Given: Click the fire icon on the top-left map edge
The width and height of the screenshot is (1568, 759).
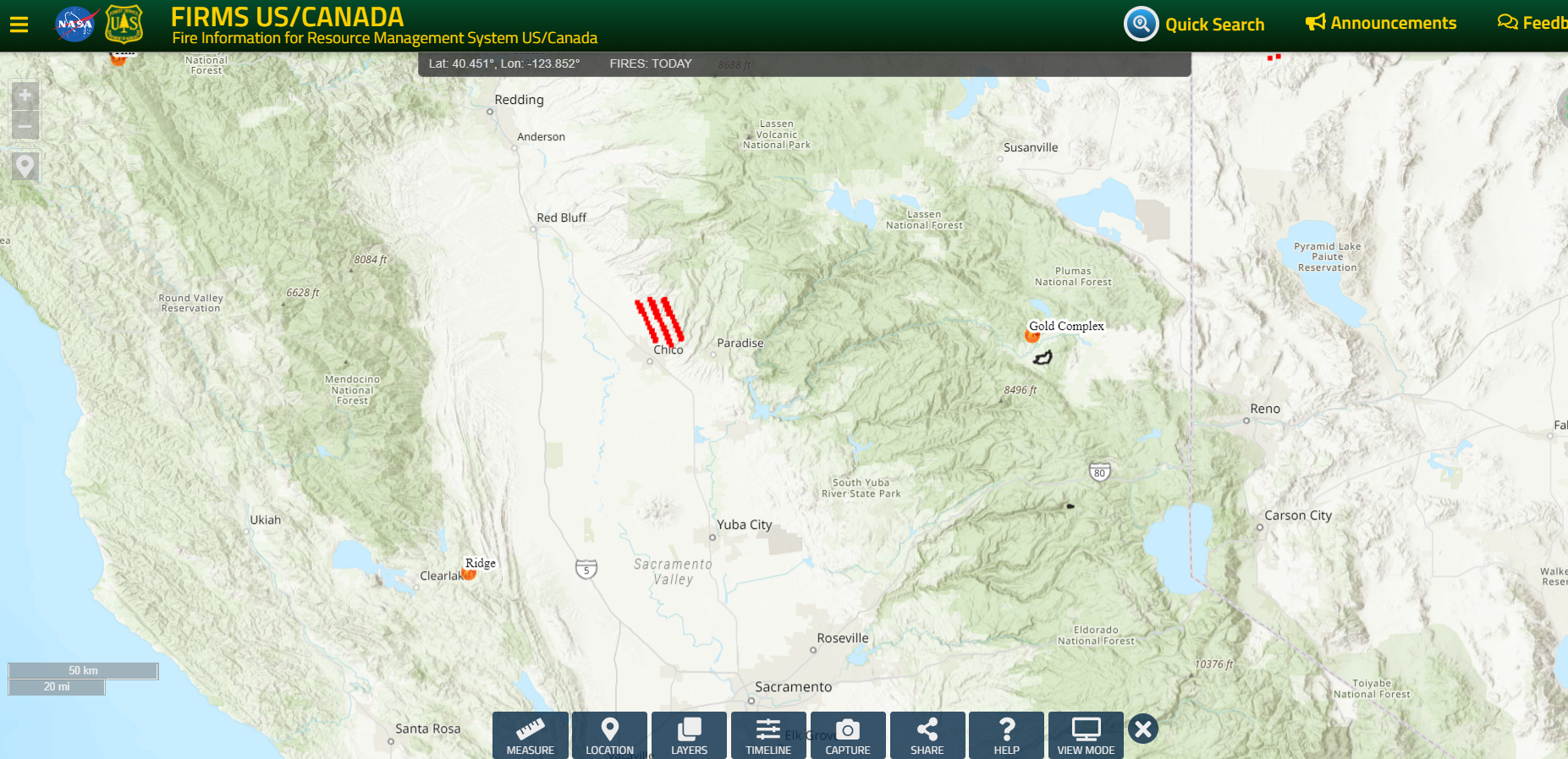Looking at the screenshot, I should (x=119, y=58).
